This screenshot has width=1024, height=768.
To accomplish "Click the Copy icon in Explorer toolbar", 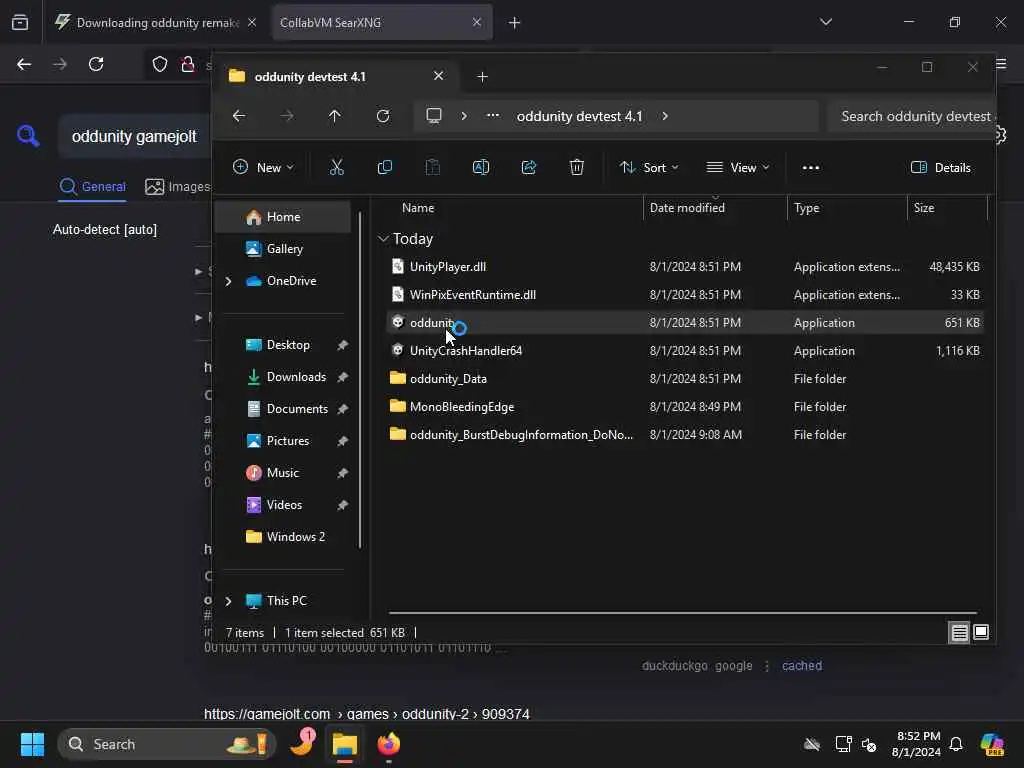I will [x=385, y=168].
